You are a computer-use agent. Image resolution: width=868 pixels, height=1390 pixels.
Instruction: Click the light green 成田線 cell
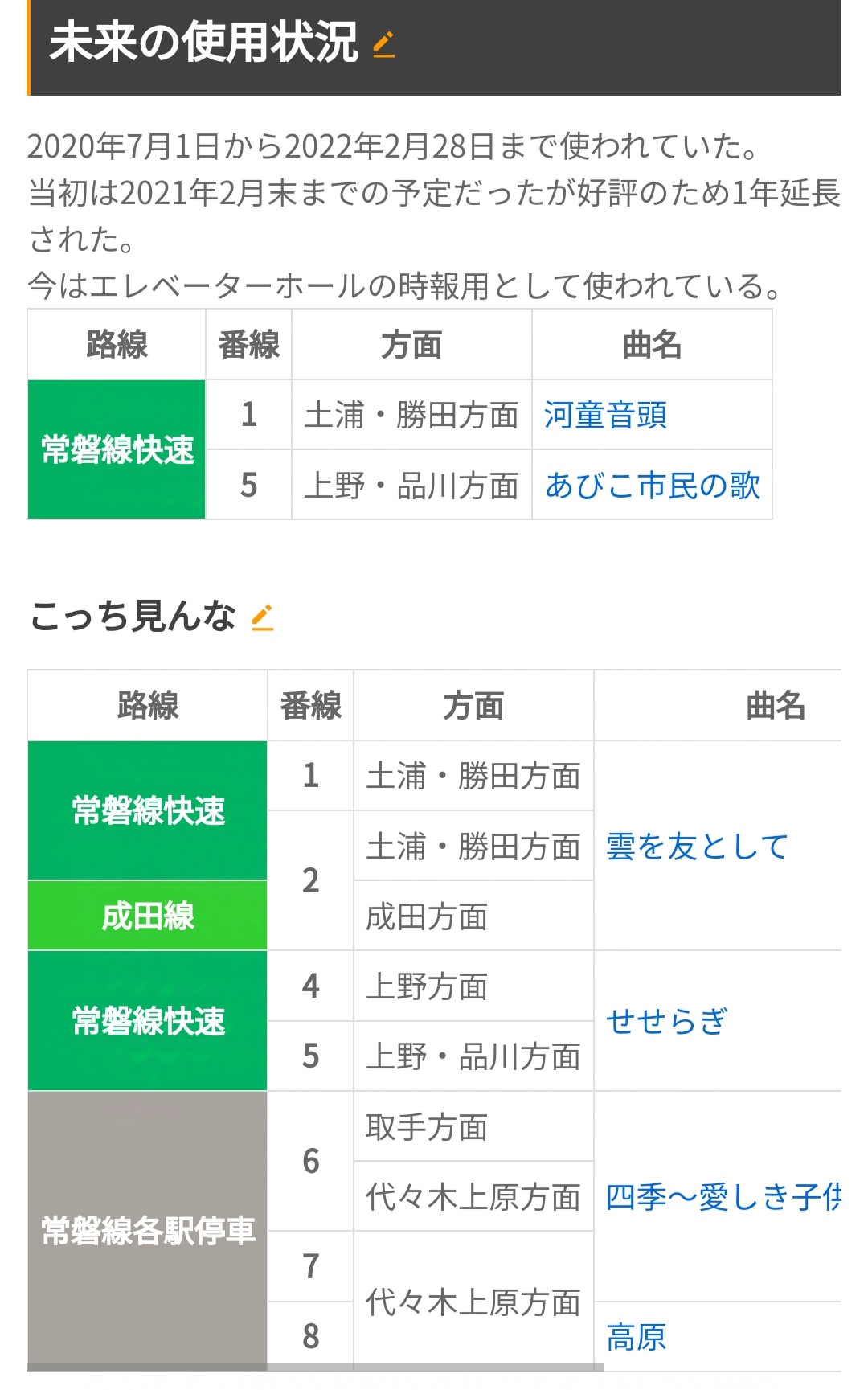[x=148, y=916]
